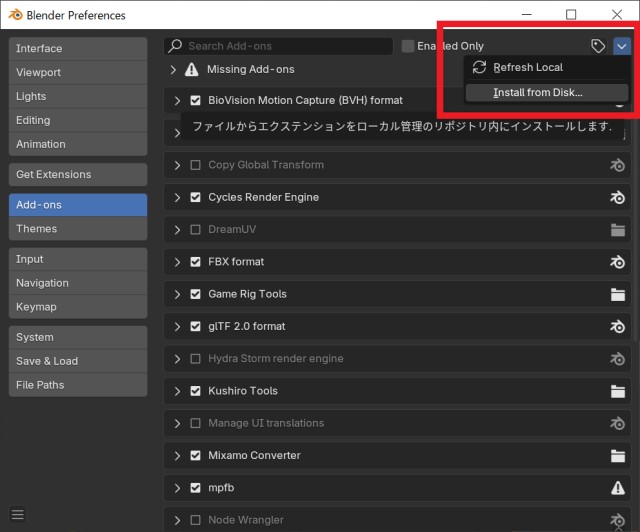Click the search magnifier icon
The image size is (640, 532).
pos(176,46)
